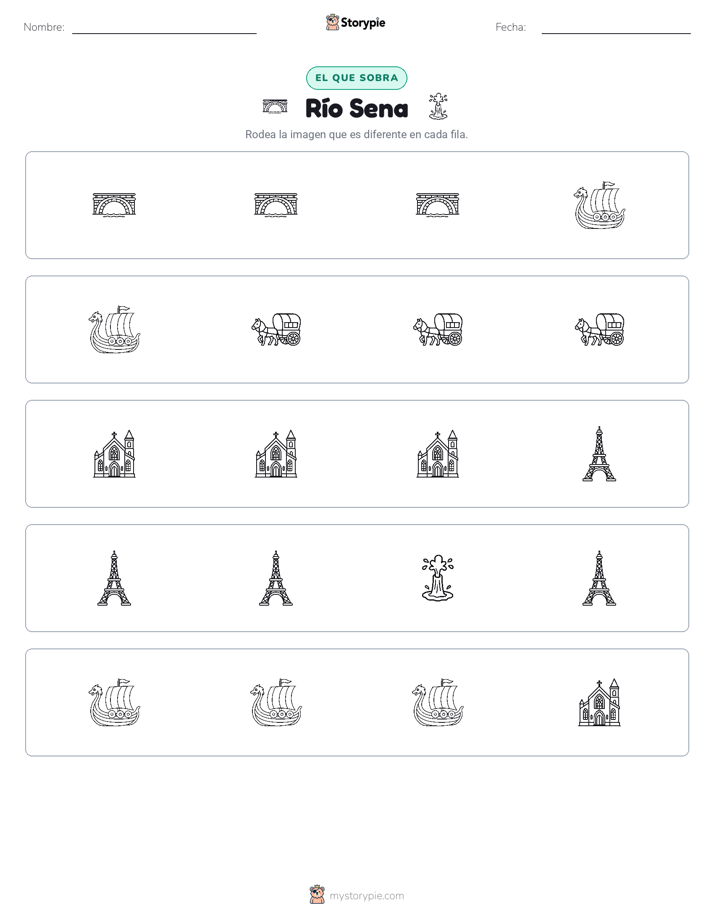714x924 pixels.
Task: Select the last horse carriage in row two
Action: click(599, 329)
